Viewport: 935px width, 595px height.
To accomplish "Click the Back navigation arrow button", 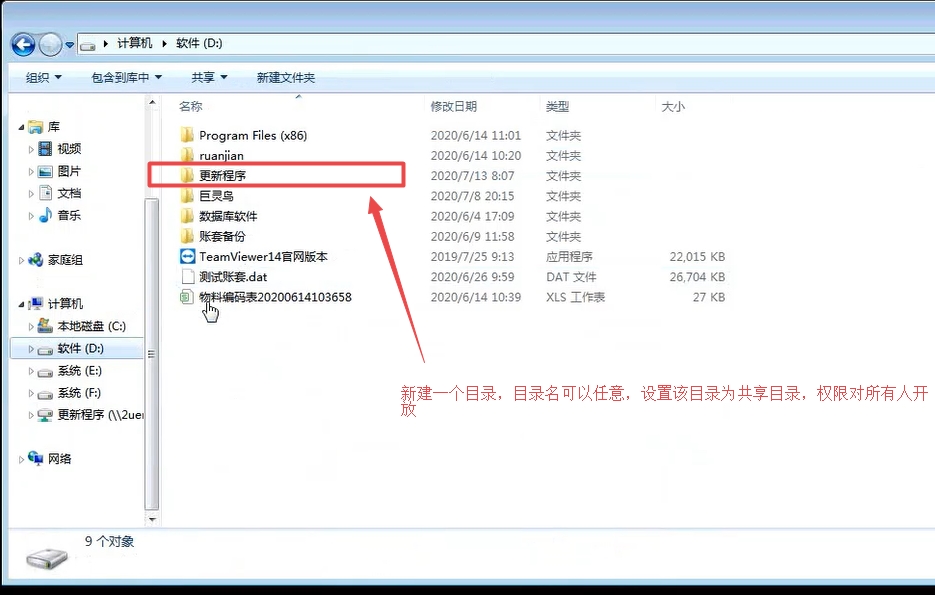I will (23, 45).
